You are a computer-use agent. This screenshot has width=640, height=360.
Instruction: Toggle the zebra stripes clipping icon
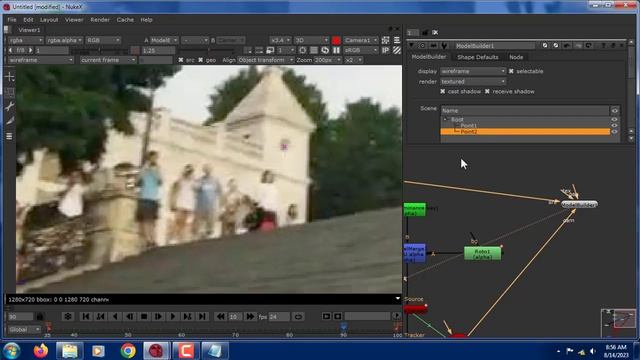[x=397, y=50]
